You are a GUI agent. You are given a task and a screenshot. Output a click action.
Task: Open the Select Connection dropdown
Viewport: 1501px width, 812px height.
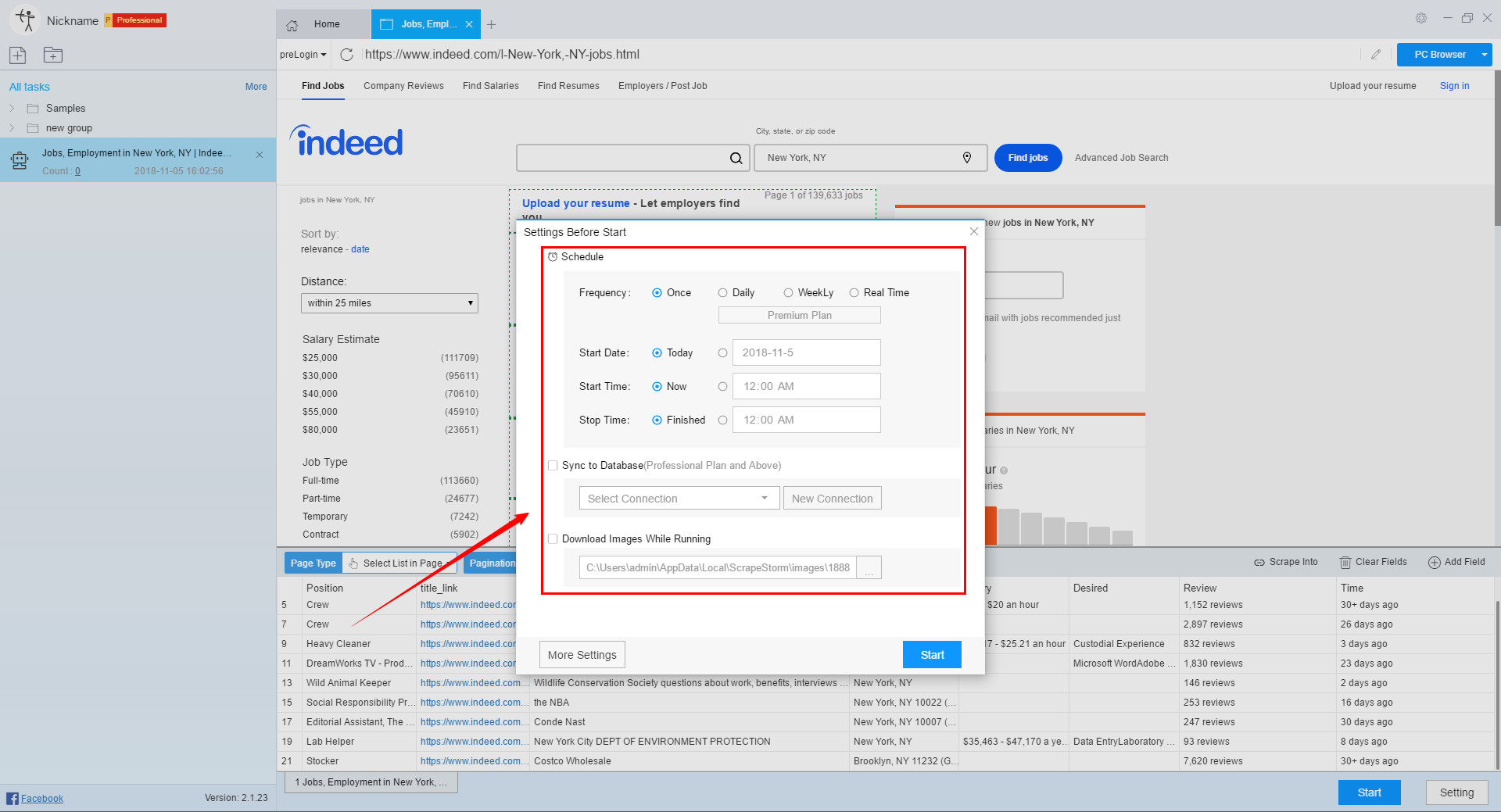click(x=679, y=498)
